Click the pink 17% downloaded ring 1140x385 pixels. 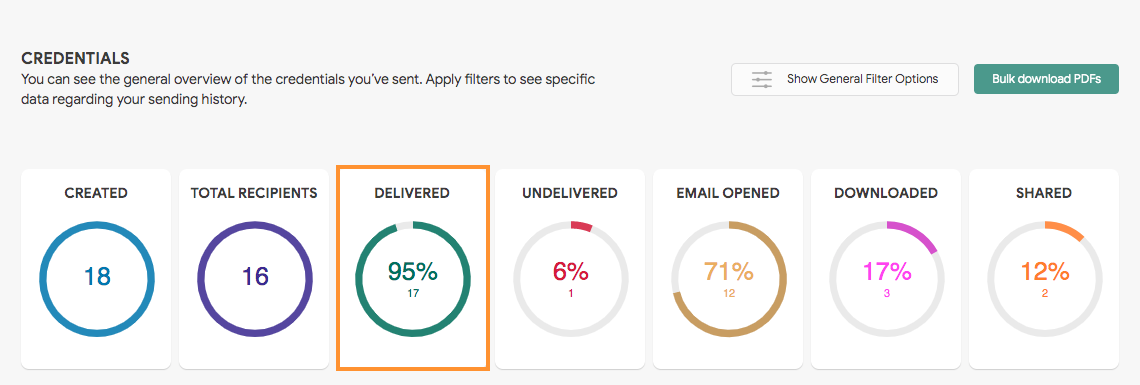click(886, 279)
